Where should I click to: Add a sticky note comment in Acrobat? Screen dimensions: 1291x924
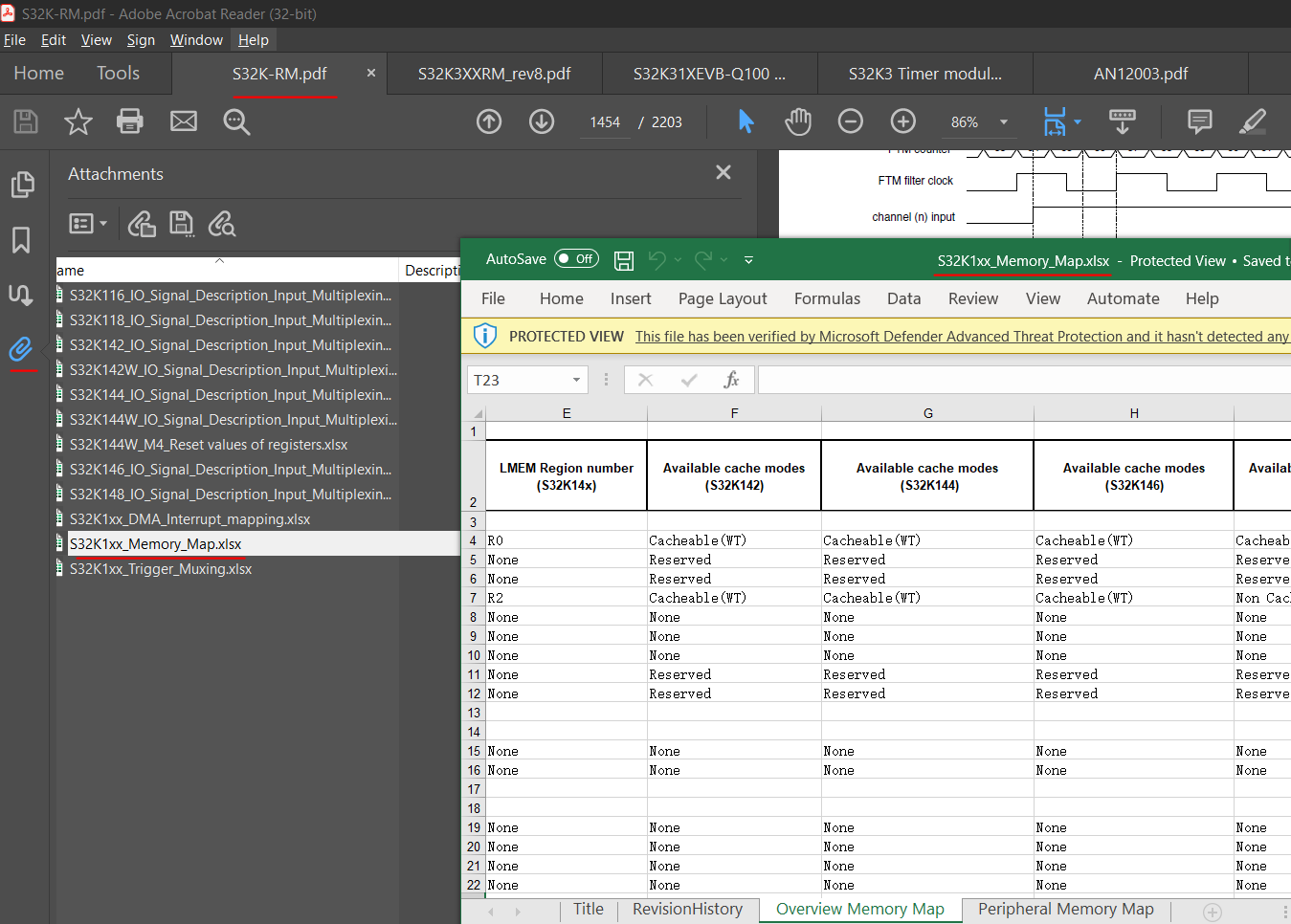click(1199, 121)
